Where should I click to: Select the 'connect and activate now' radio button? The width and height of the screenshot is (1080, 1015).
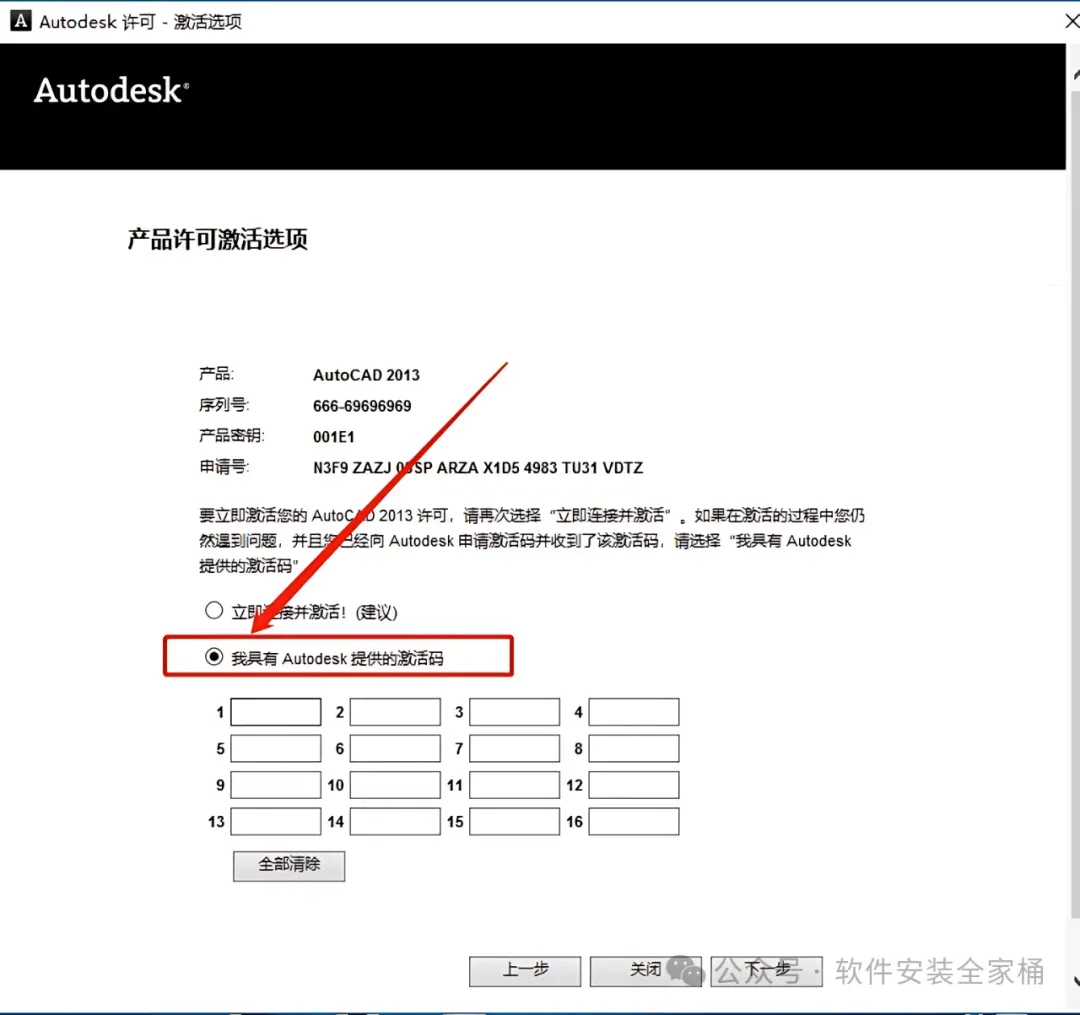214,611
